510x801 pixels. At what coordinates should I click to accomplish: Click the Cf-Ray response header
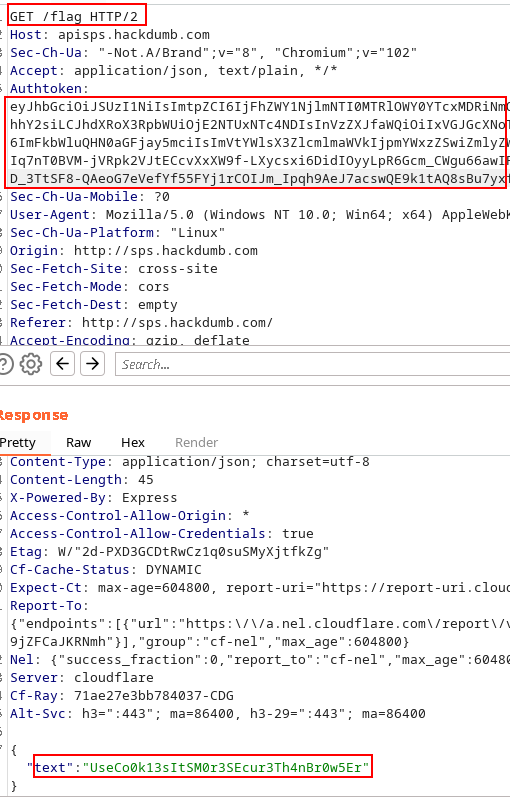[x=122, y=696]
